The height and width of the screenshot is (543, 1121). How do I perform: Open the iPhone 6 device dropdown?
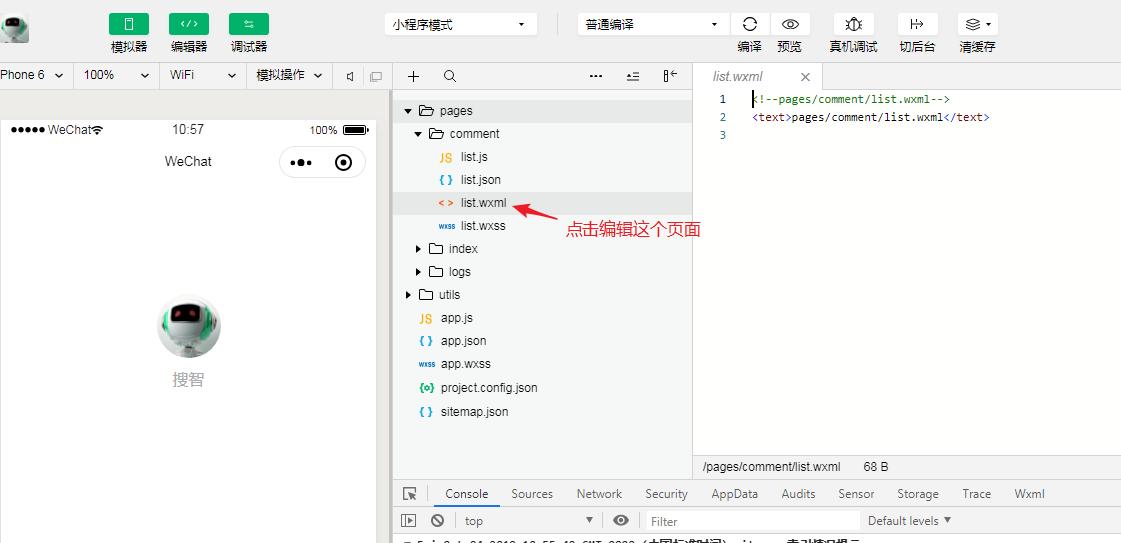(33, 75)
